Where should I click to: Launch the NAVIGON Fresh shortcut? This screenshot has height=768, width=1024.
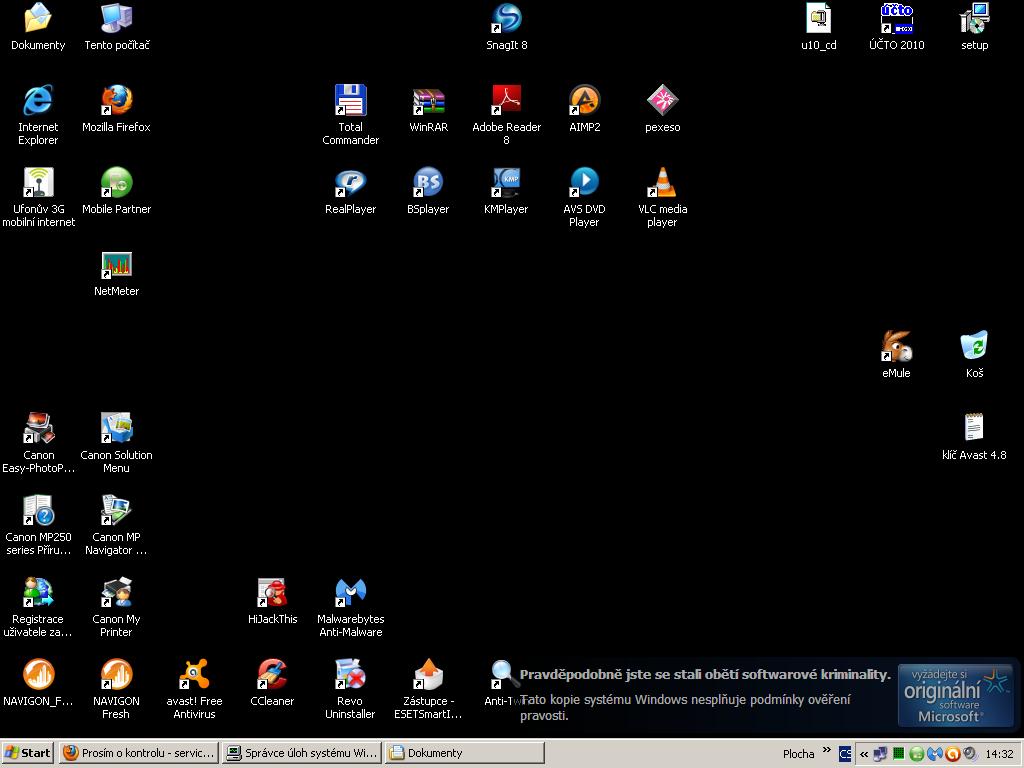click(117, 674)
